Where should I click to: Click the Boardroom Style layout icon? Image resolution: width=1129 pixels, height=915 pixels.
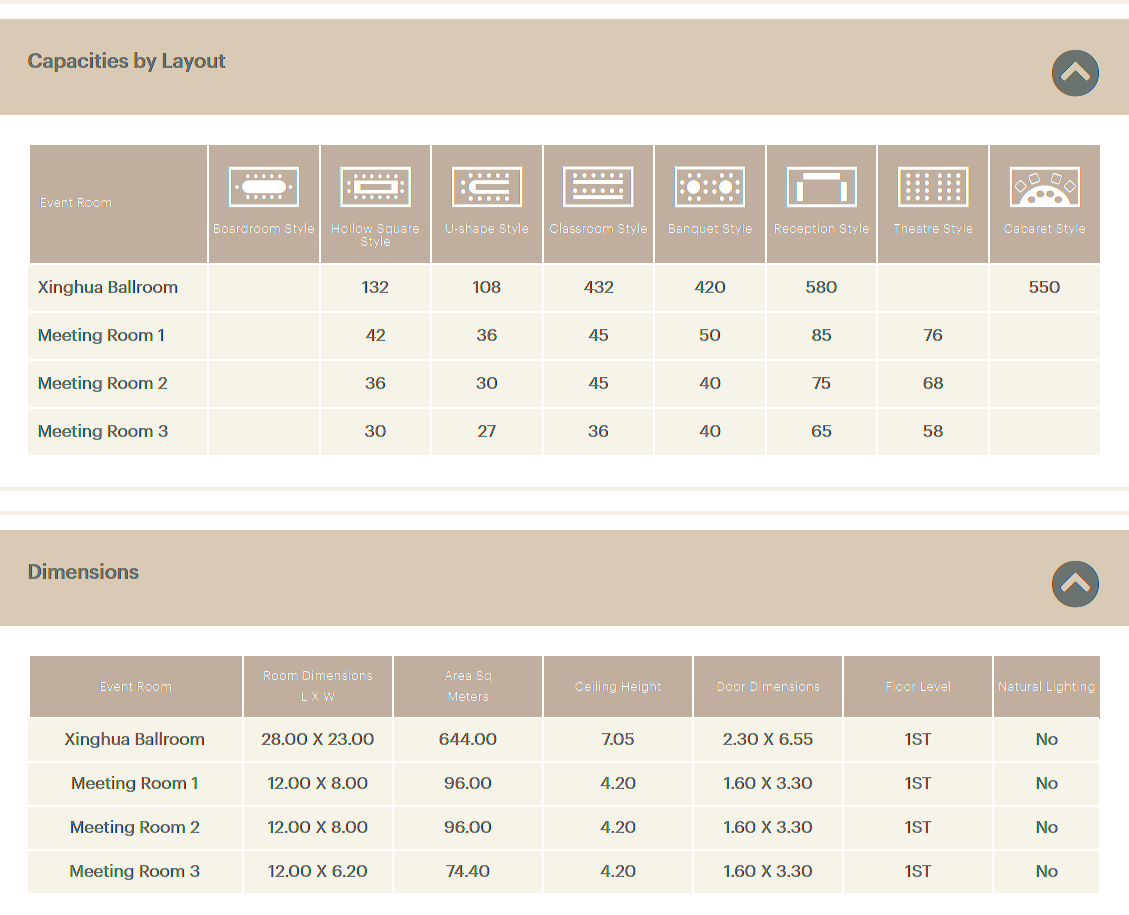point(264,187)
